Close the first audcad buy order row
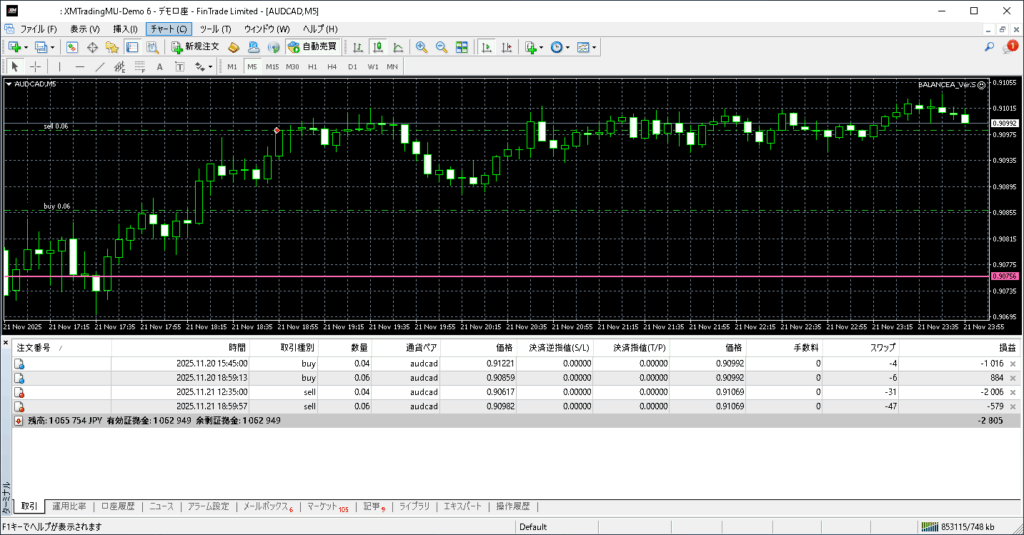 (x=1013, y=364)
